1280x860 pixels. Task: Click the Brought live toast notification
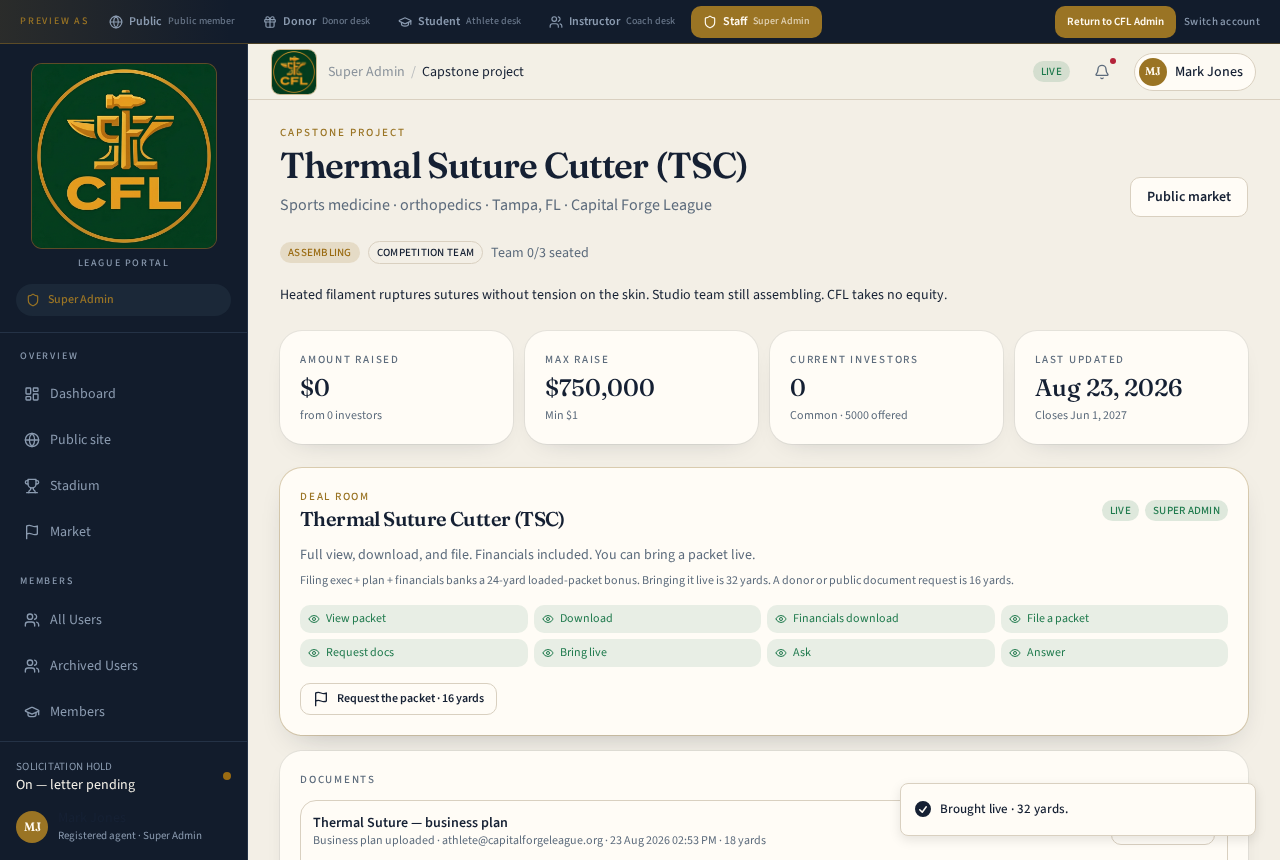click(x=1078, y=809)
